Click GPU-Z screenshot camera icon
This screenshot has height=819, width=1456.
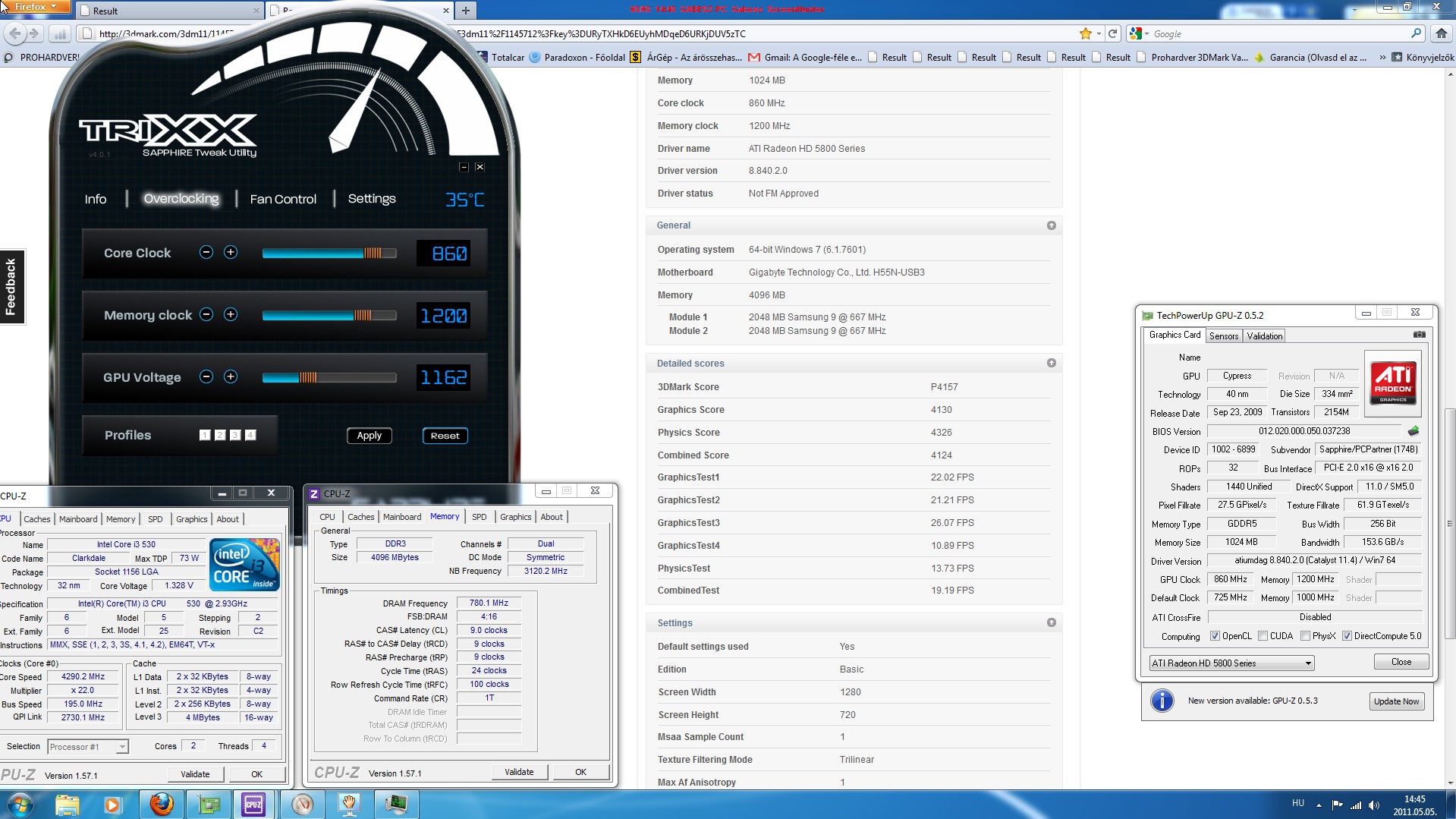1419,335
